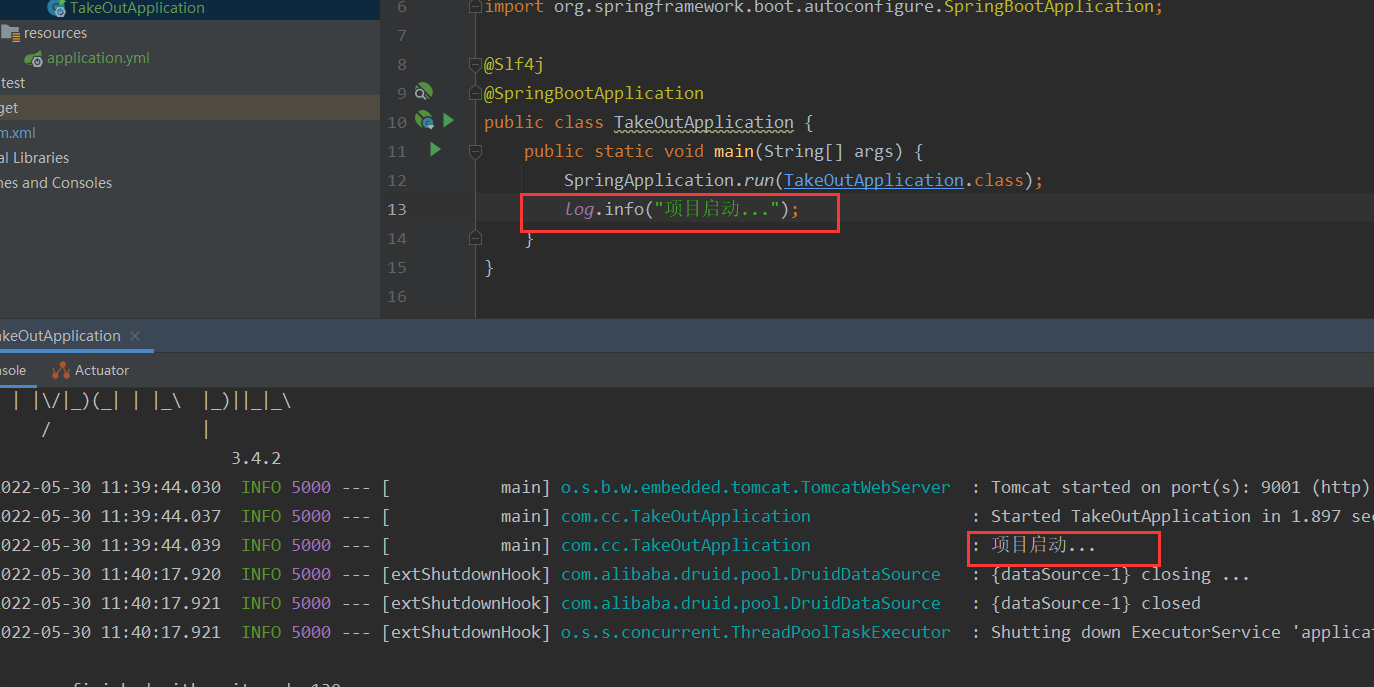Select the test folder in project tree
The width and height of the screenshot is (1374, 687).
pos(13,83)
